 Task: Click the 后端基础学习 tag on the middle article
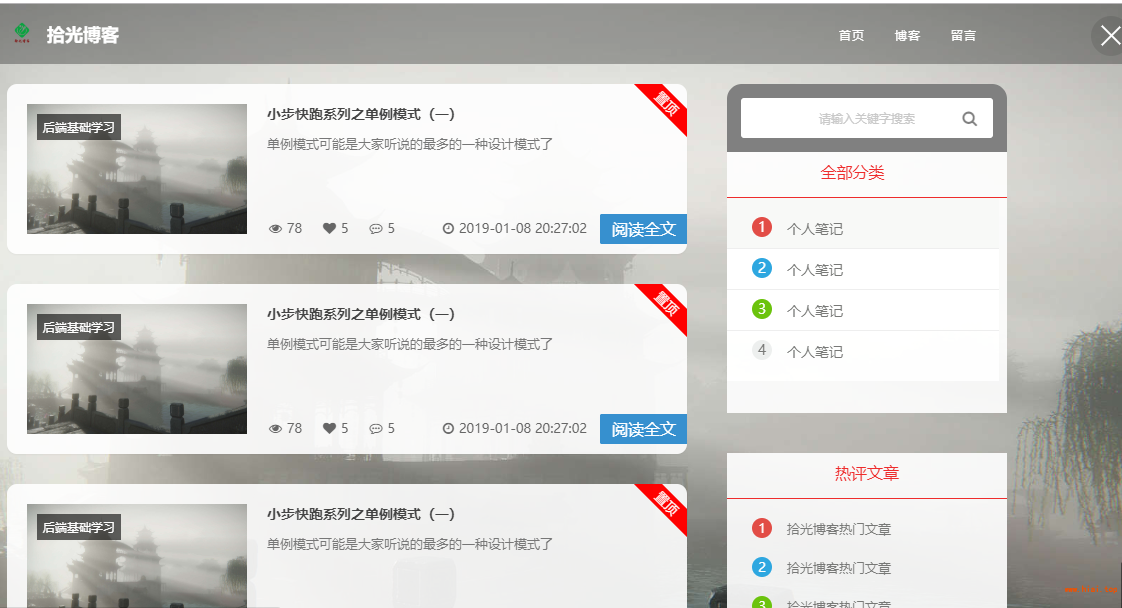pos(79,328)
